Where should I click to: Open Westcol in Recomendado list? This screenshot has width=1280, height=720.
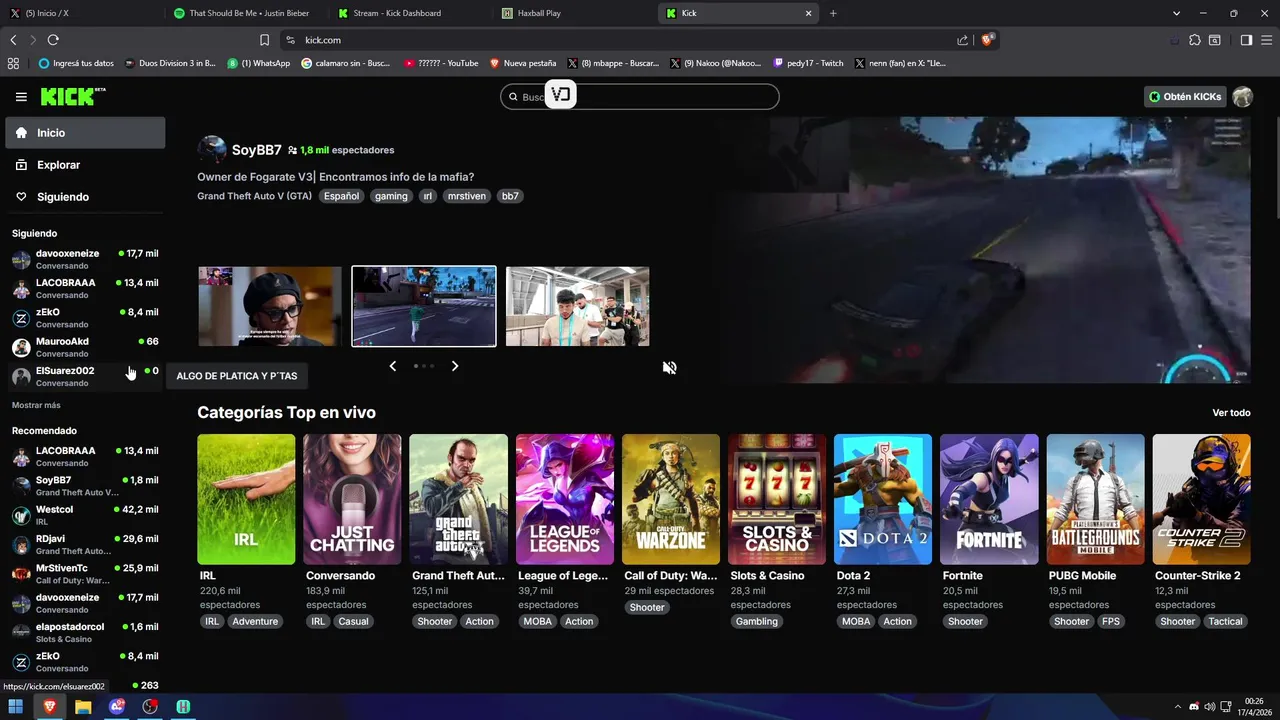[85, 515]
